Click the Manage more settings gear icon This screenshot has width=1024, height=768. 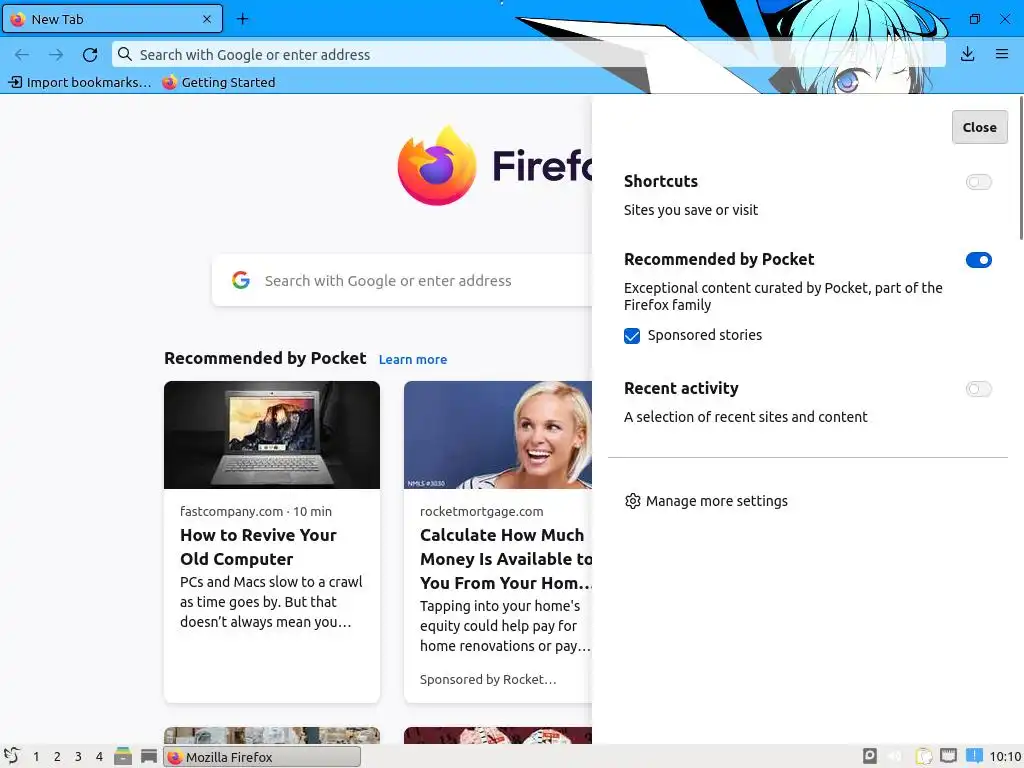coord(633,501)
